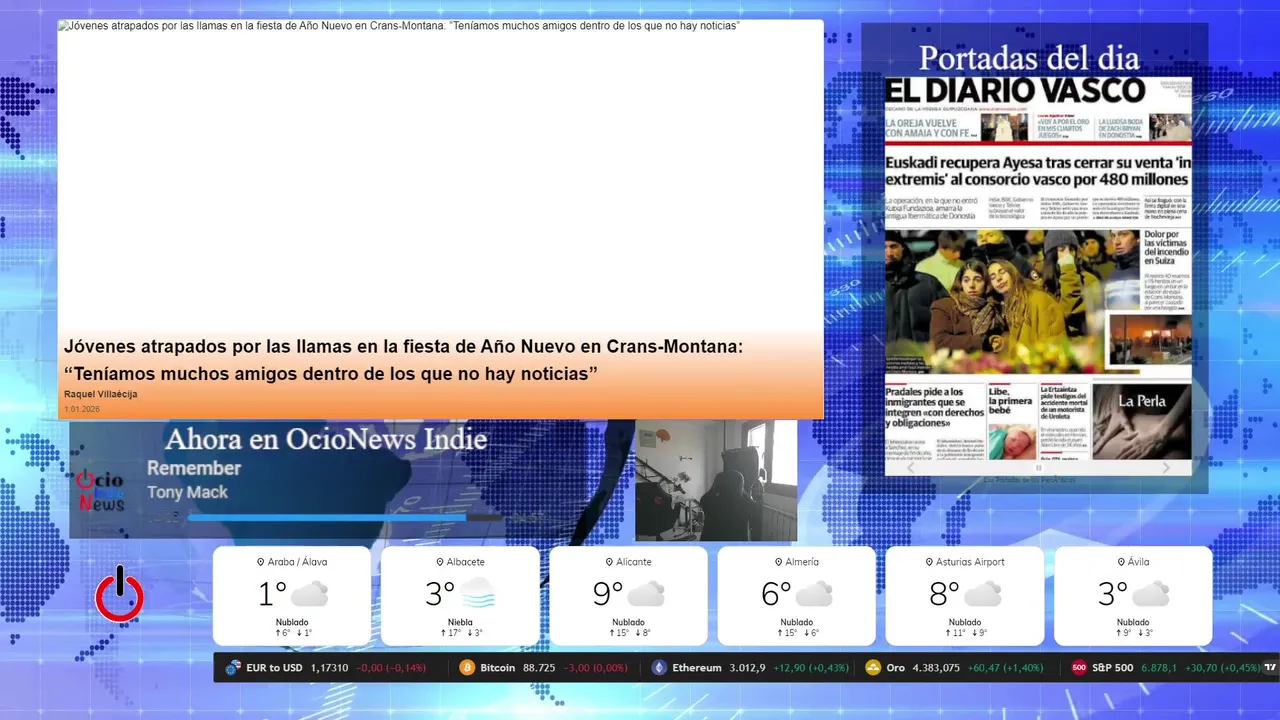Click the Euskadi recupera Ayesa headline
The width and height of the screenshot is (1280, 720).
(x=1038, y=171)
